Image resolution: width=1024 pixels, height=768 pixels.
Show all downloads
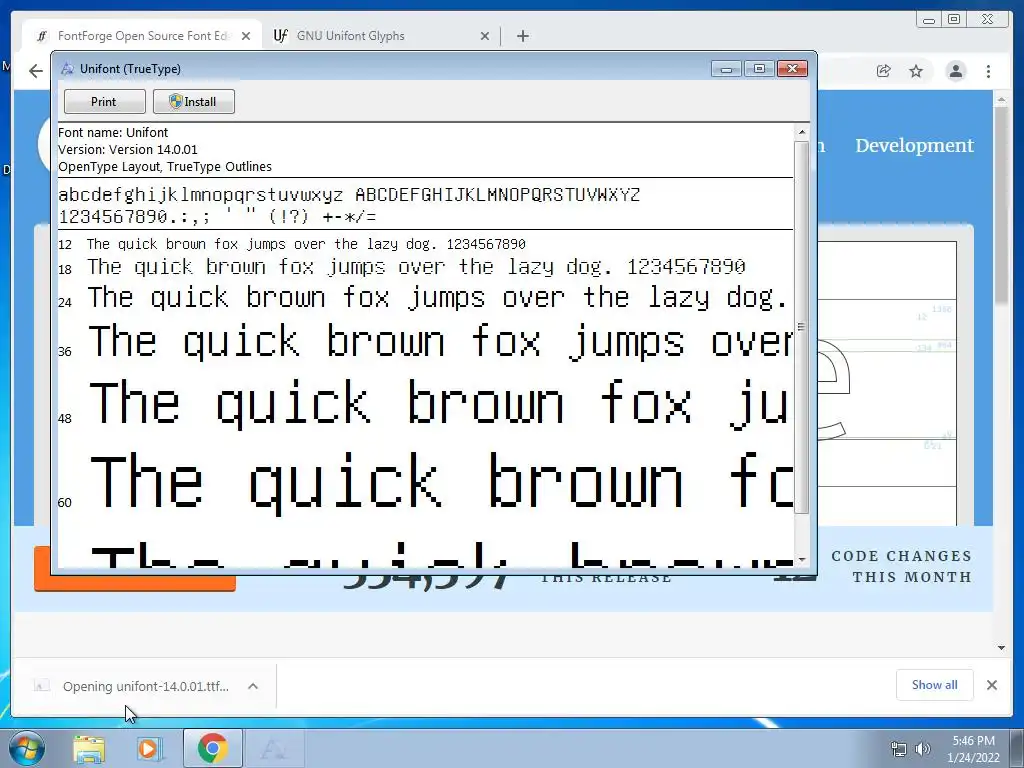point(935,684)
